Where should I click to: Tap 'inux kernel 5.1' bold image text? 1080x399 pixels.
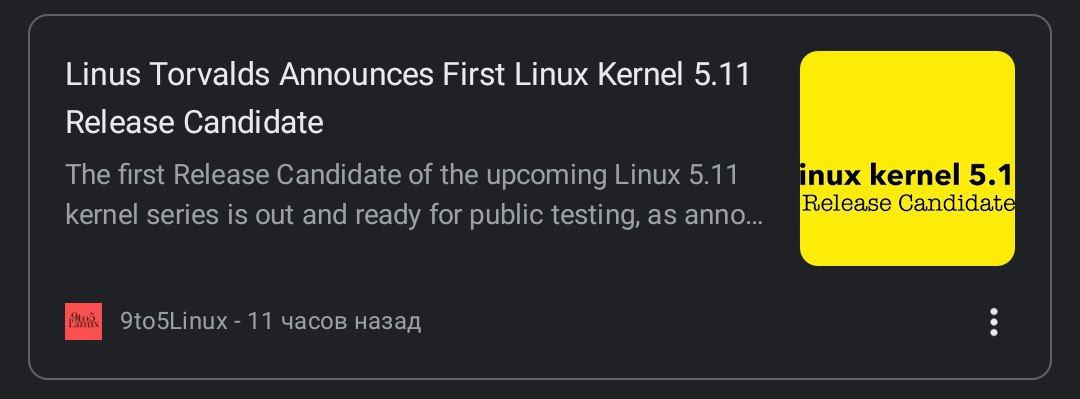[907, 176]
